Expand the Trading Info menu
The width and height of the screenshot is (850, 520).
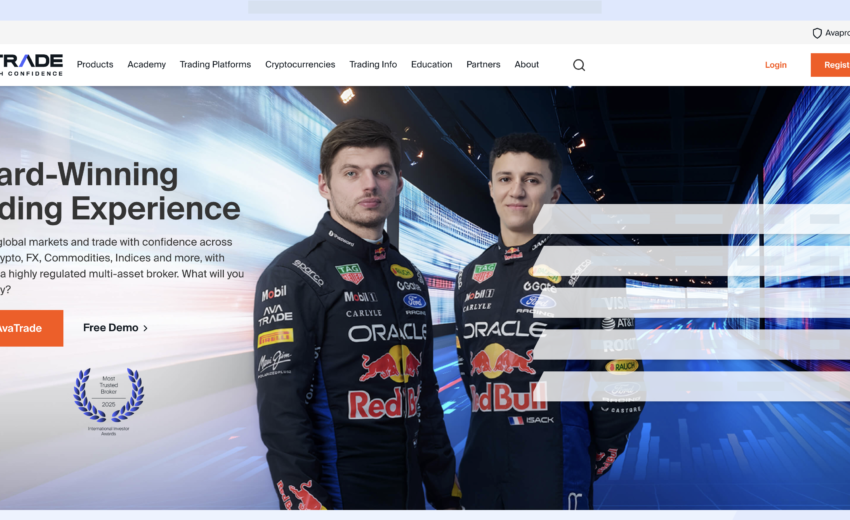373,65
